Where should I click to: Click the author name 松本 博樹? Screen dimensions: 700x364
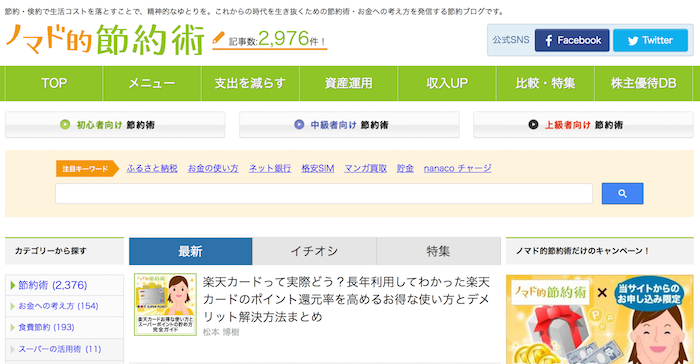coord(221,332)
